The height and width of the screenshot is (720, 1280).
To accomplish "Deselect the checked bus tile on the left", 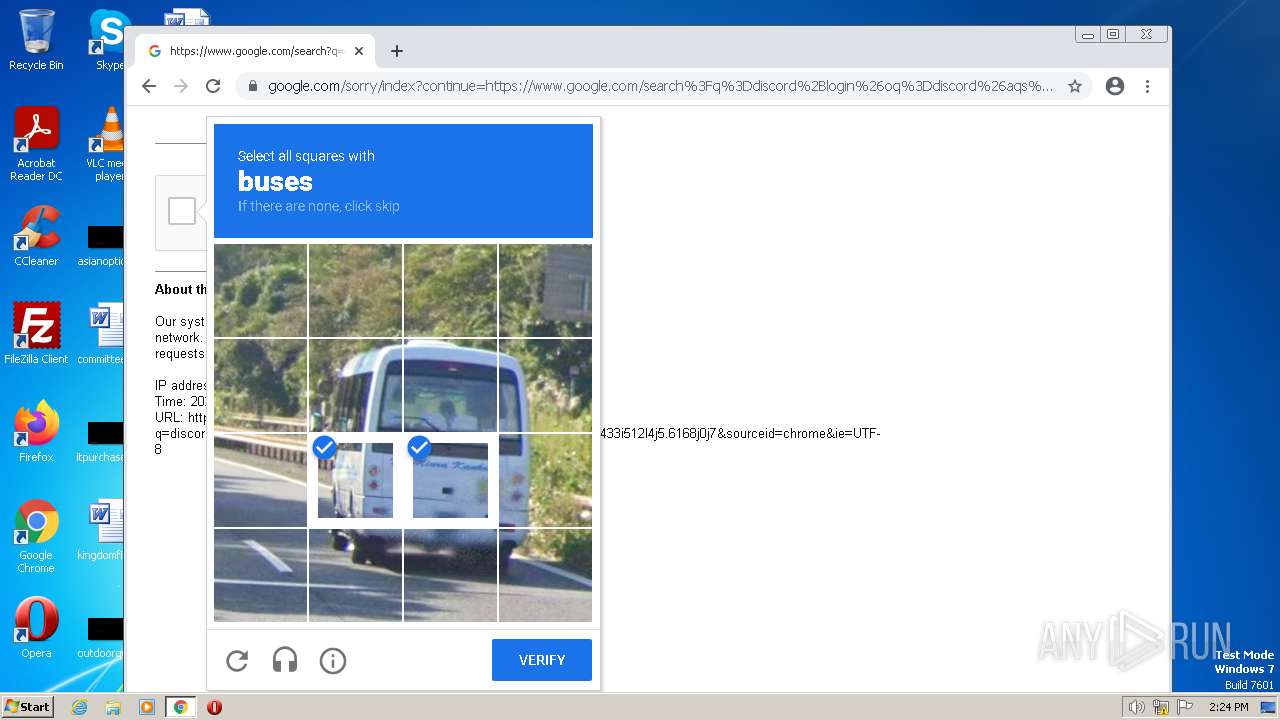I will [355, 480].
